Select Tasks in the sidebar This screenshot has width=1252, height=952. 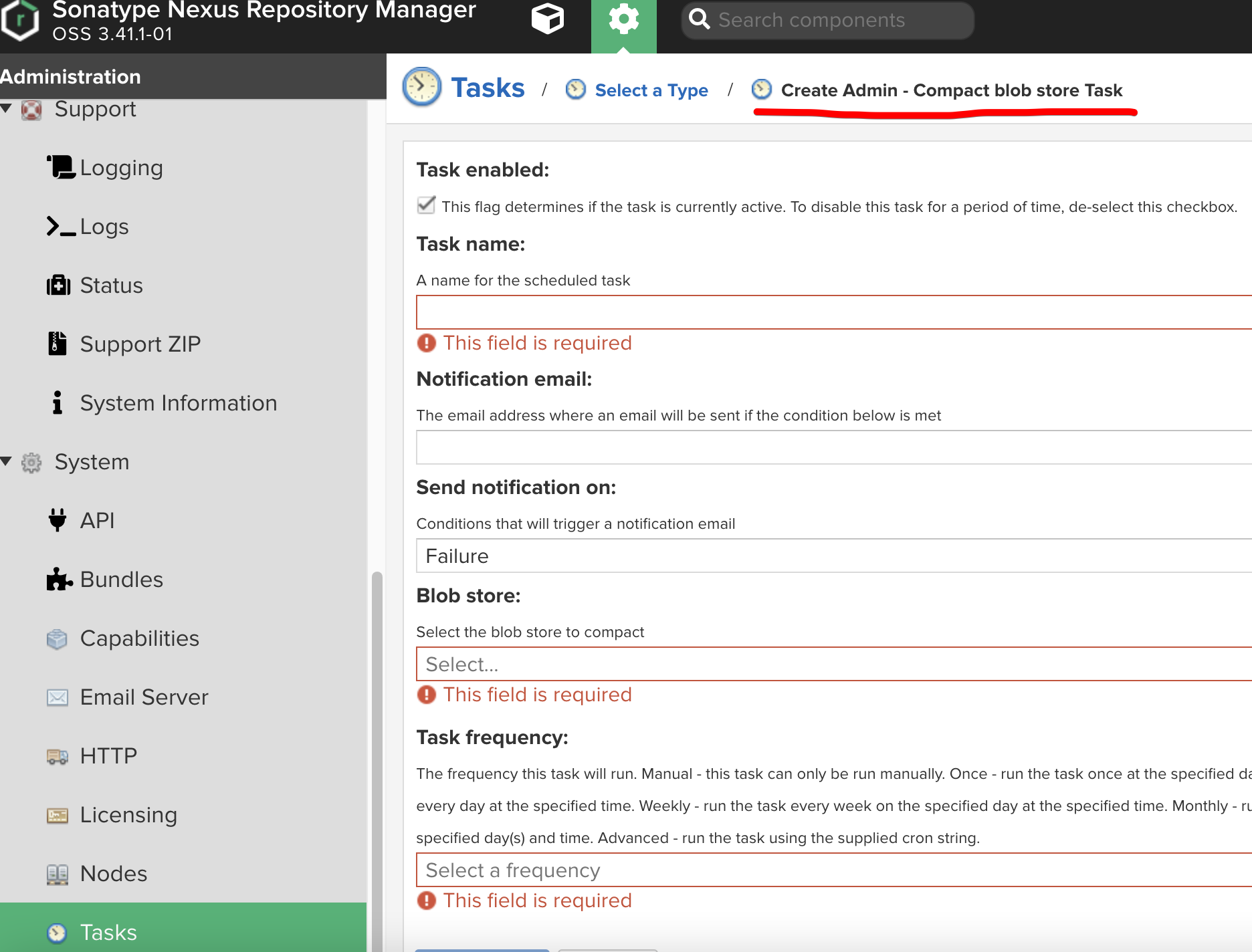(x=108, y=933)
